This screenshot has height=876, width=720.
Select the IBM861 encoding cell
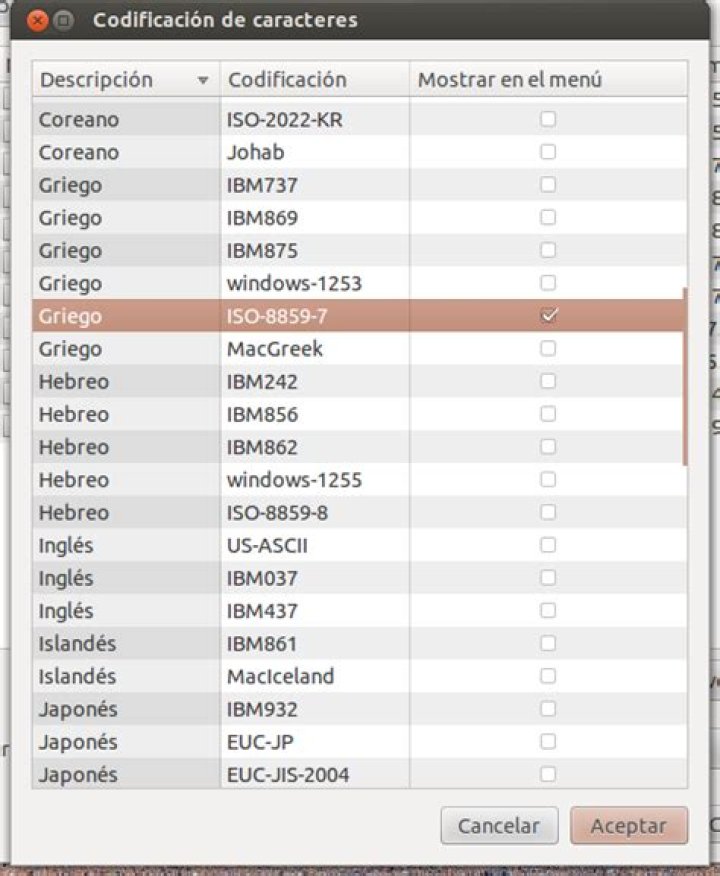pyautogui.click(x=315, y=643)
